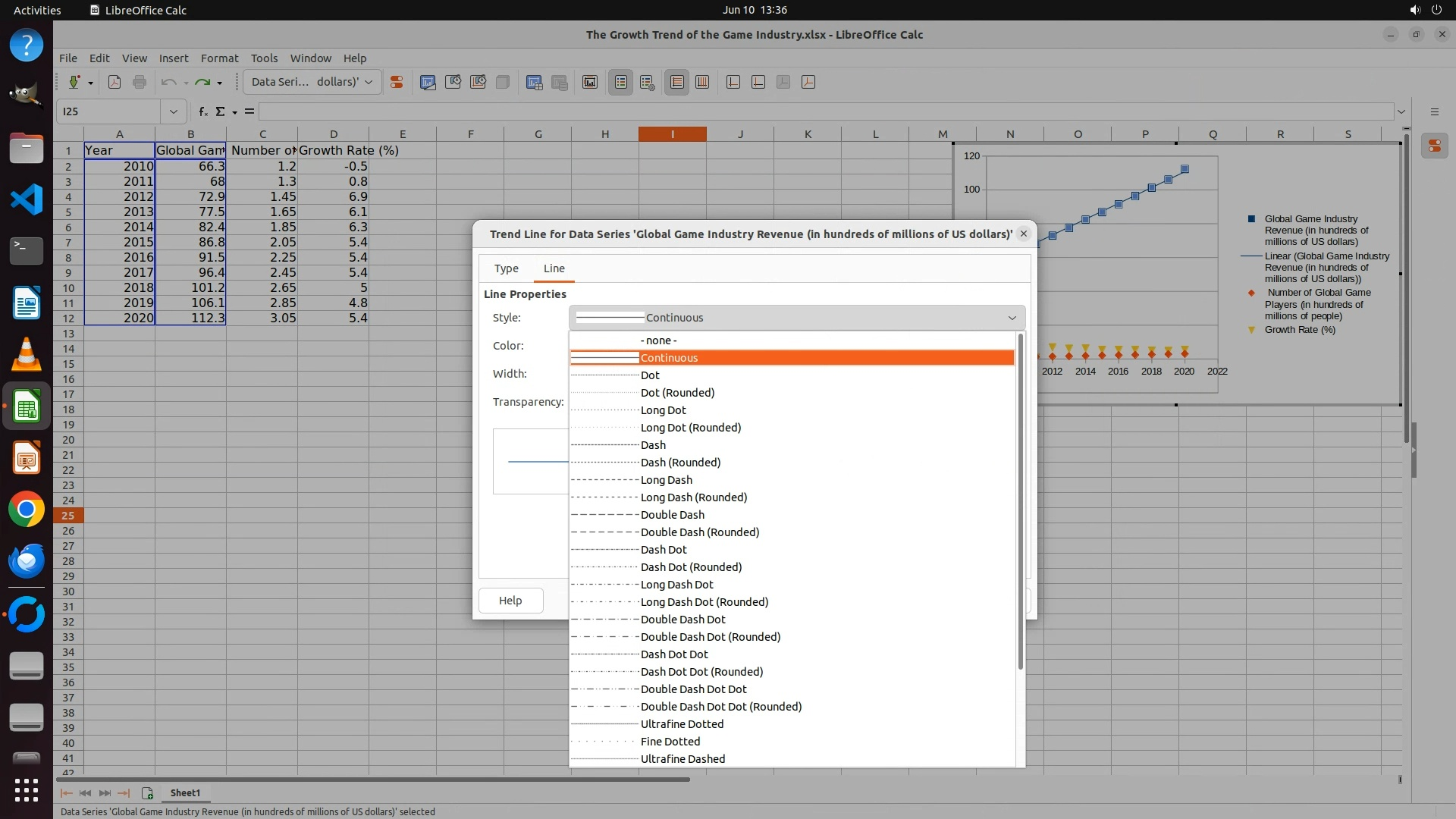Toggle Legend On/Off in chart toolbar
Screen dimensions: 1456x819
point(621,82)
